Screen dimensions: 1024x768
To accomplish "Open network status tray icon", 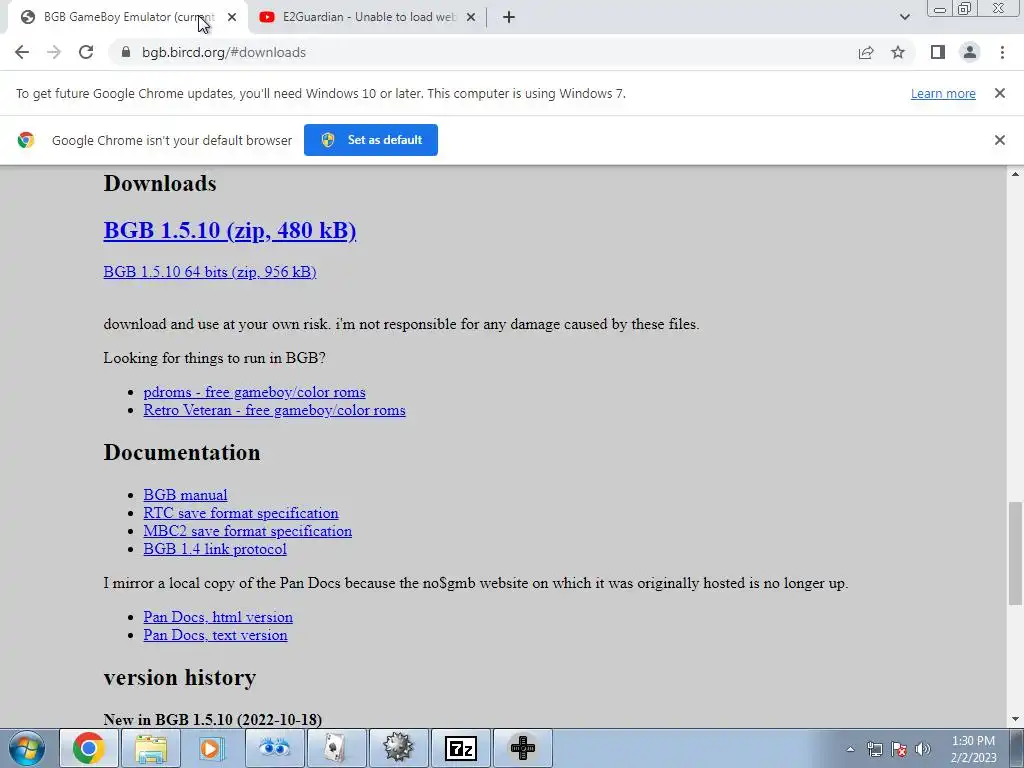I will pyautogui.click(x=874, y=749).
